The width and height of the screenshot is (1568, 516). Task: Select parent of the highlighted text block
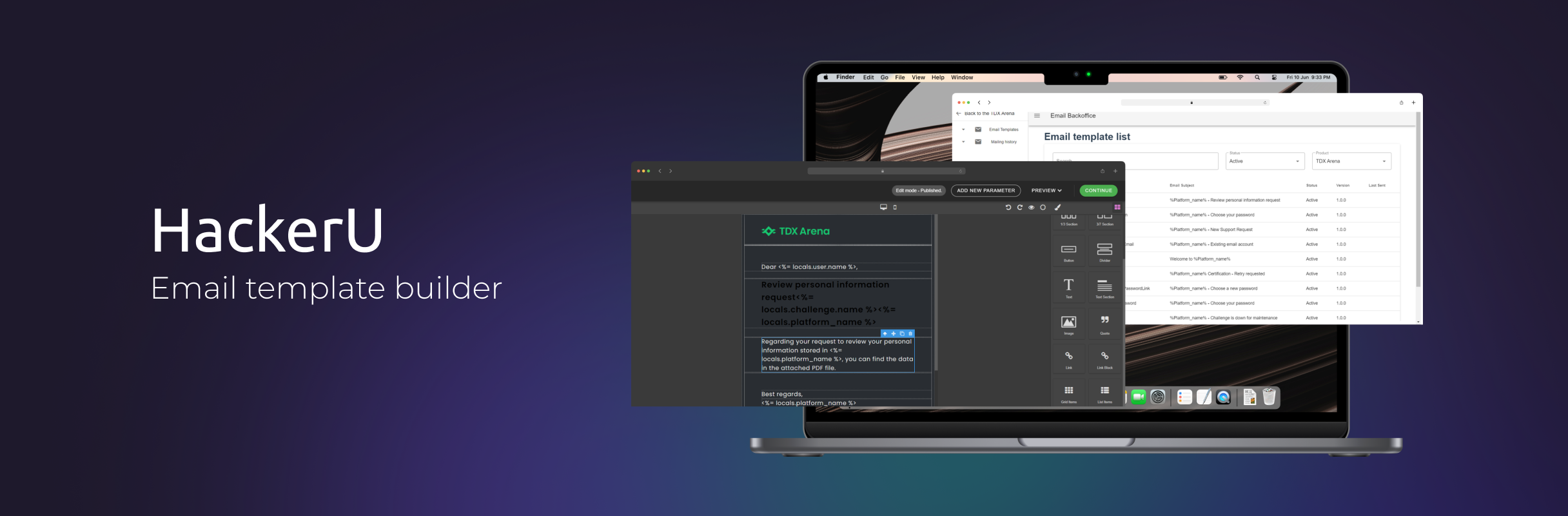(885, 333)
